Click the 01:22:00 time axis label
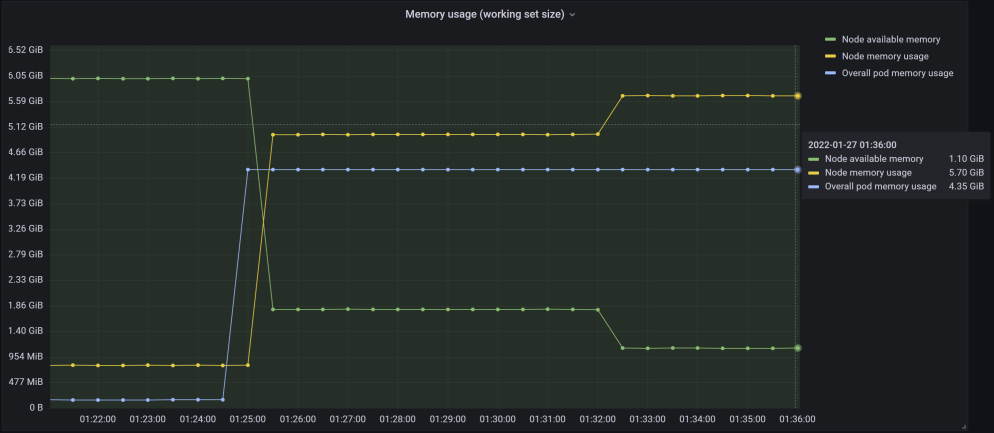This screenshot has height=433, width=994. pos(98,419)
